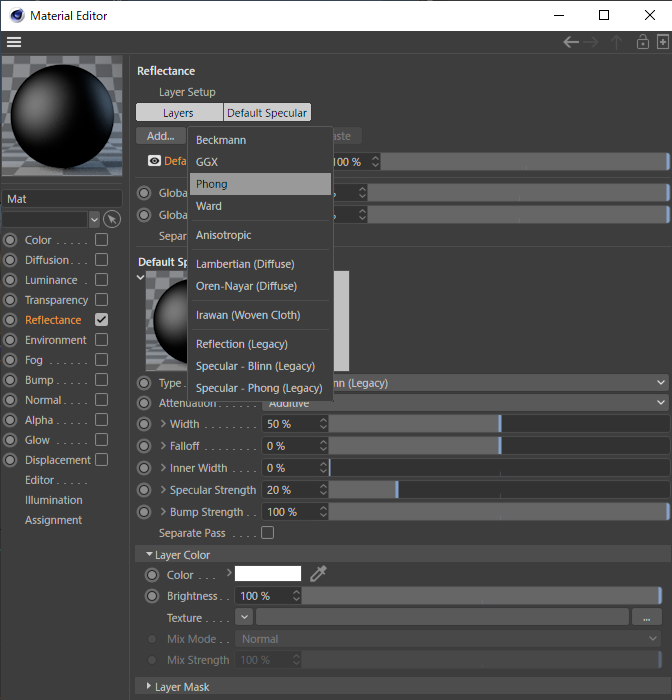
Task: Click the Mat material name field
Action: point(62,199)
